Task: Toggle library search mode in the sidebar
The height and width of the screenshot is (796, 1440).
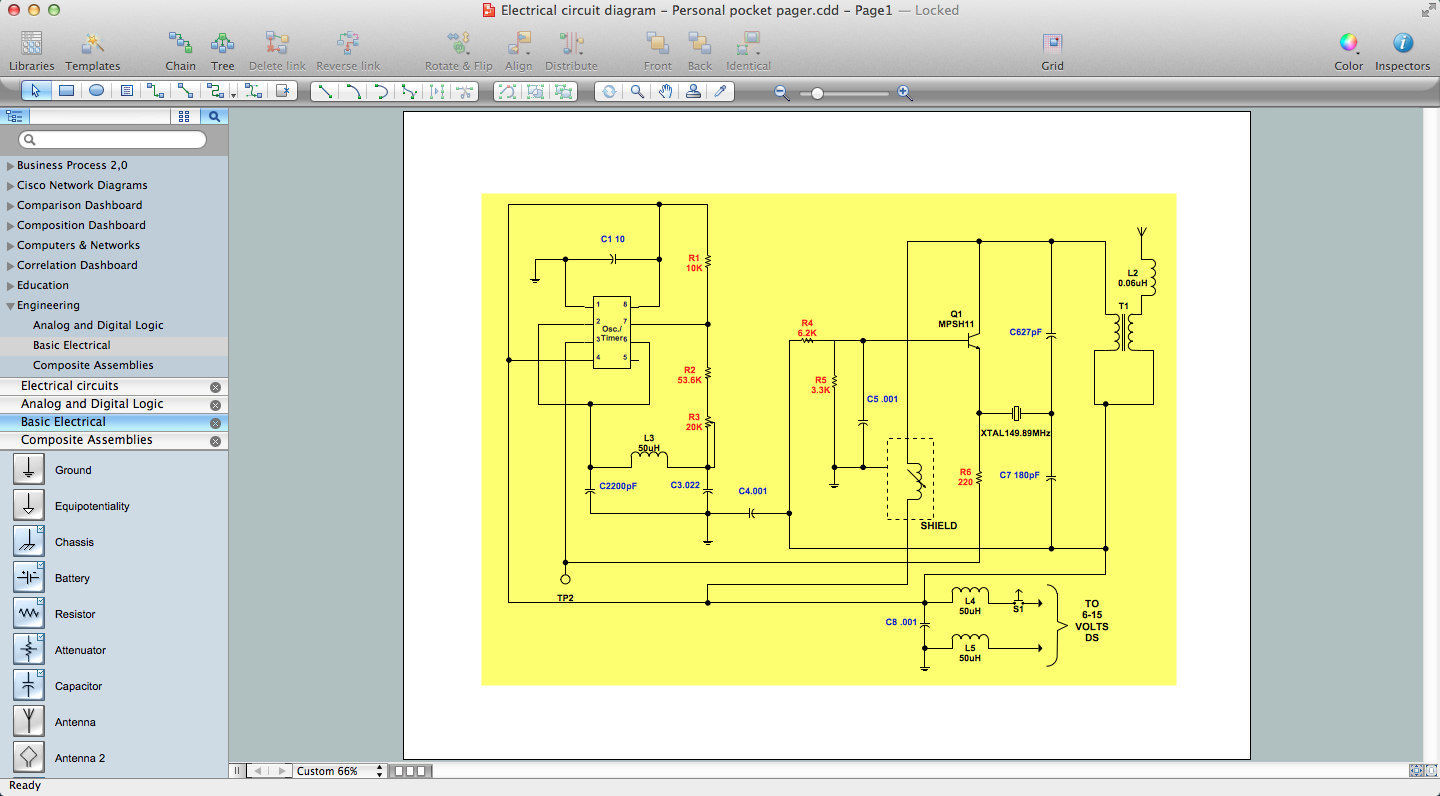Action: pyautogui.click(x=214, y=116)
